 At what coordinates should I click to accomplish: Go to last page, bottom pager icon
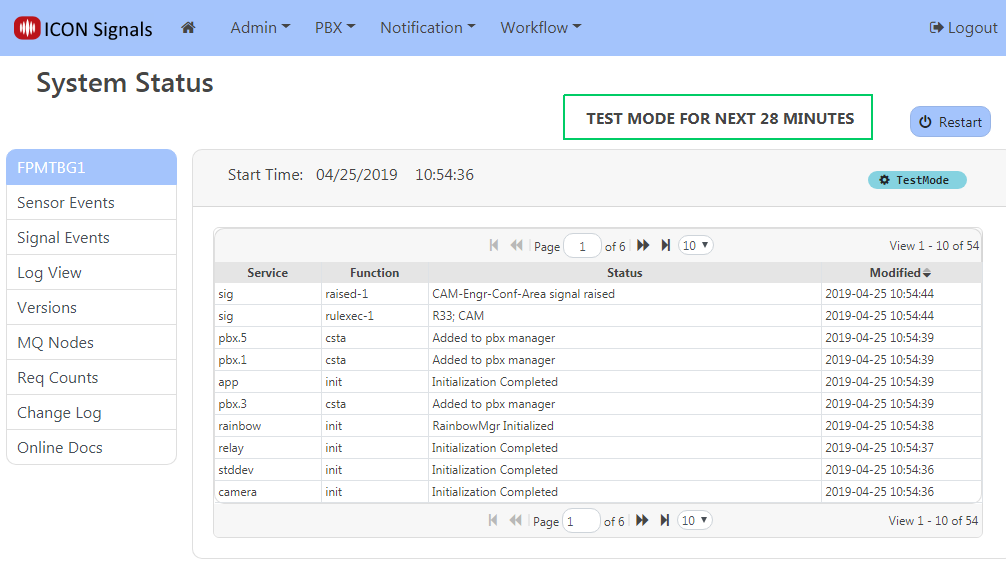[665, 520]
